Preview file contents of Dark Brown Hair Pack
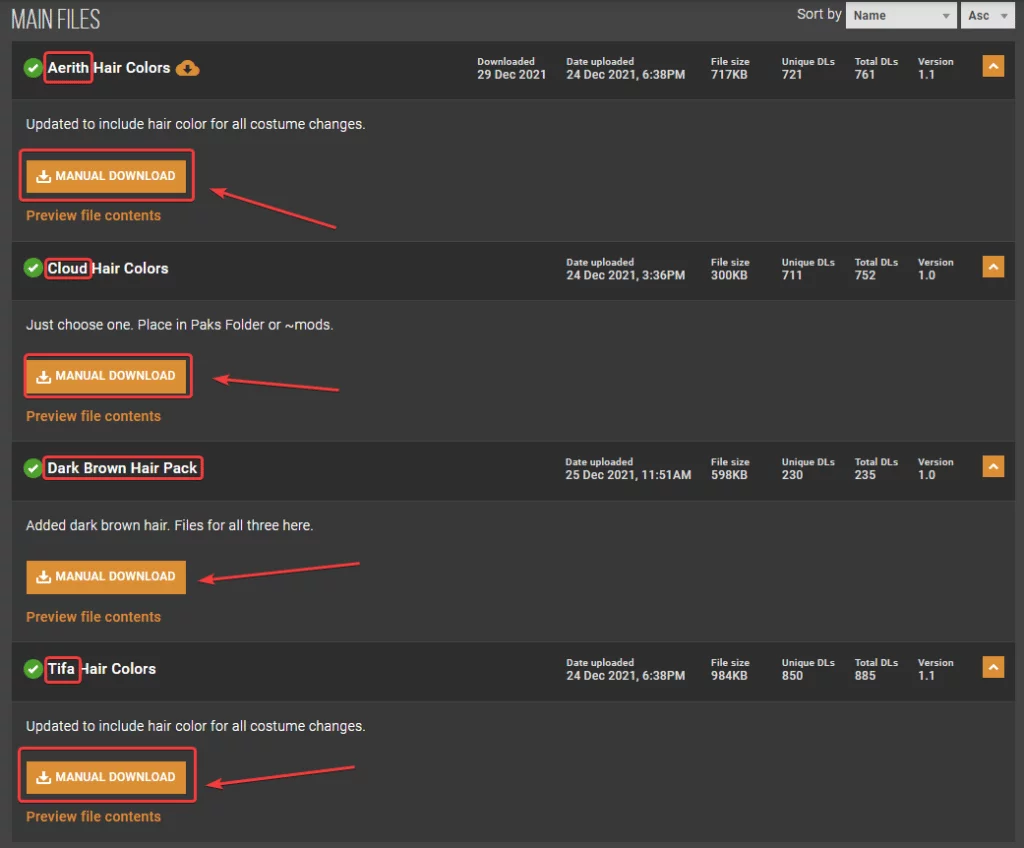 (93, 617)
